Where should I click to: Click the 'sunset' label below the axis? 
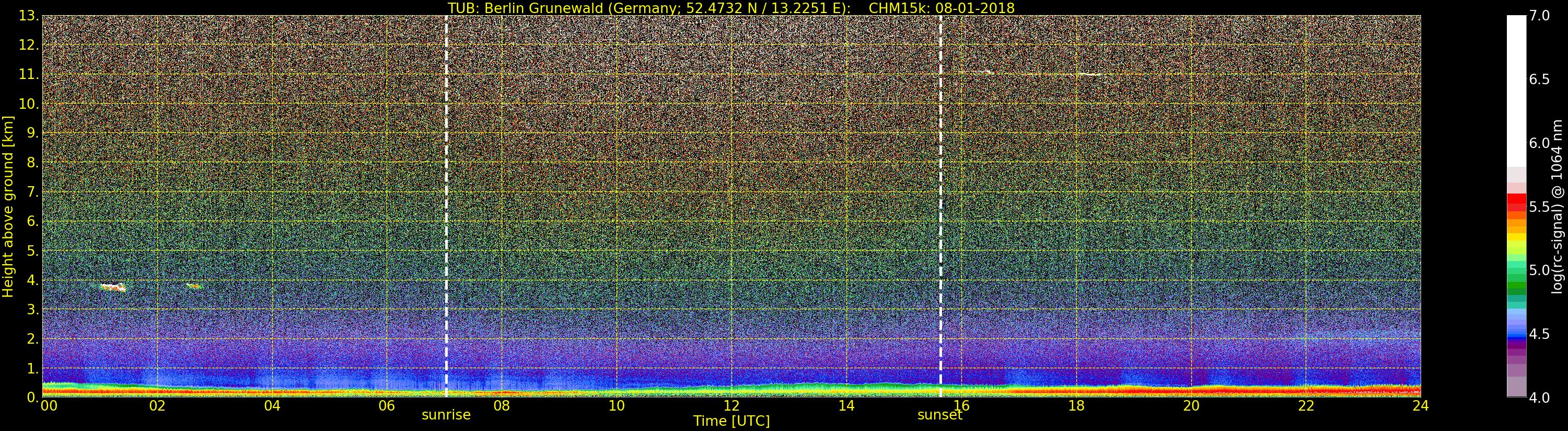[940, 415]
